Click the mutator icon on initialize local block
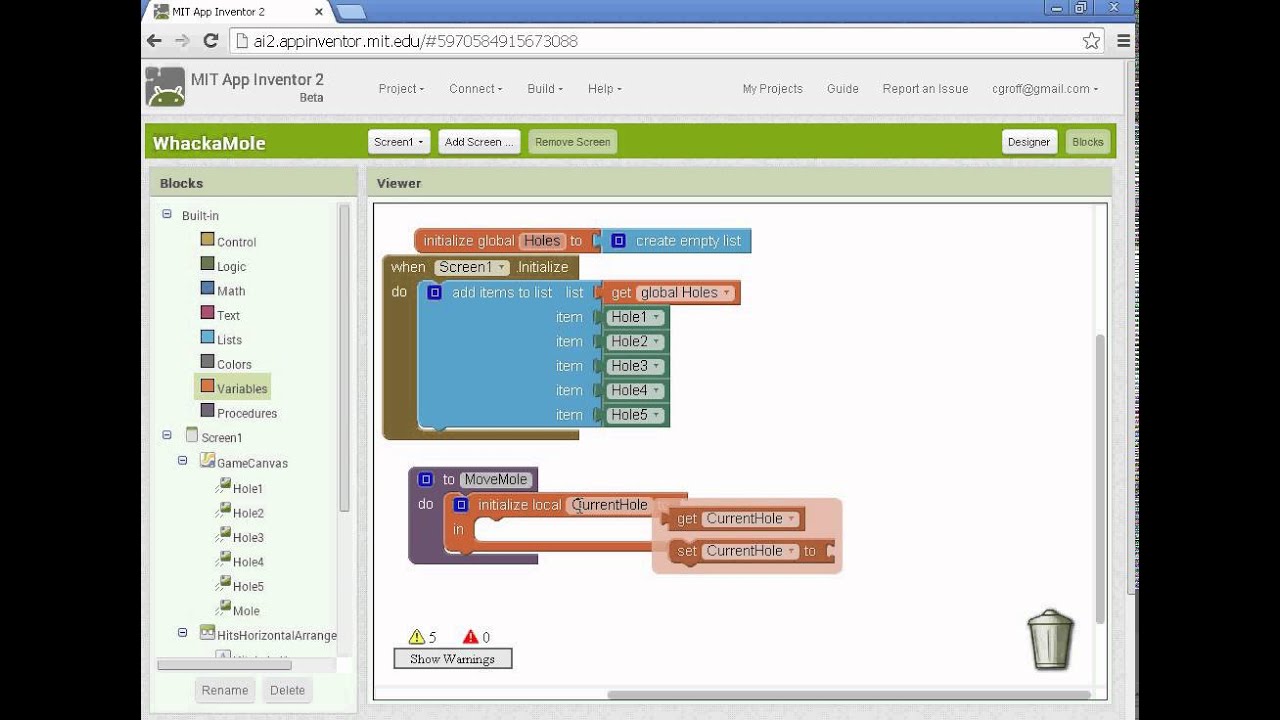The height and width of the screenshot is (720, 1280). pos(461,505)
